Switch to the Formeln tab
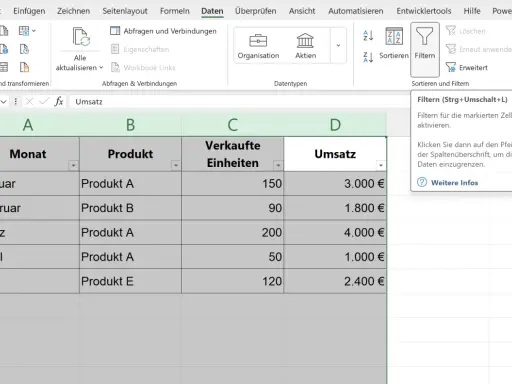 coord(175,11)
